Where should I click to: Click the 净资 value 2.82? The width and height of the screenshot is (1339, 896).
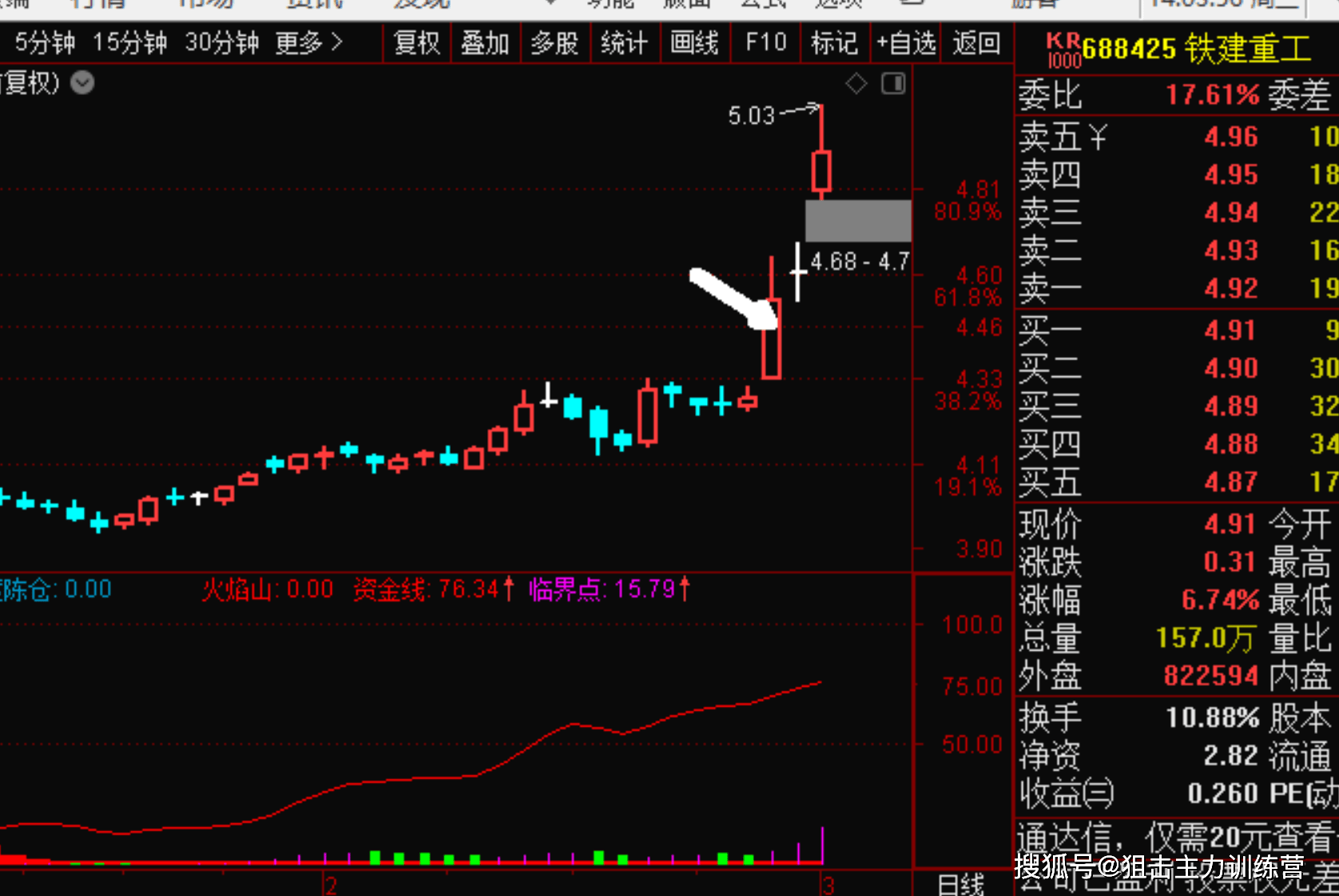click(x=1231, y=755)
